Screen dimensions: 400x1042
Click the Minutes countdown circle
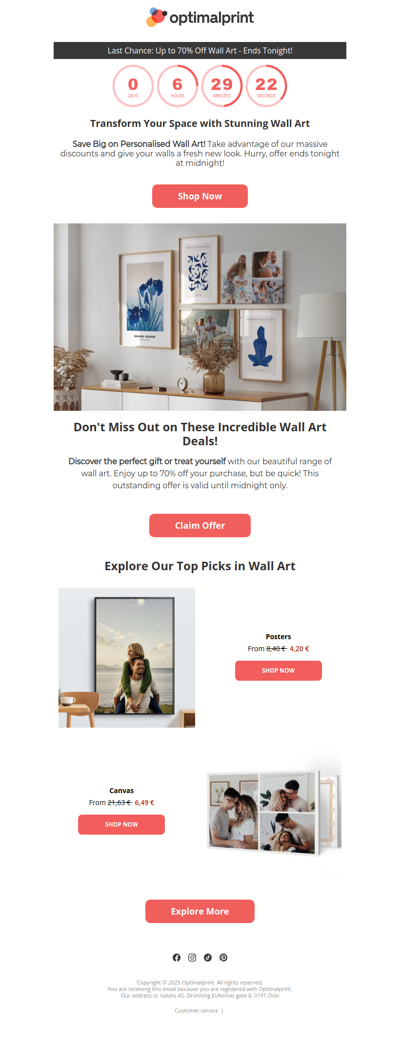222,86
